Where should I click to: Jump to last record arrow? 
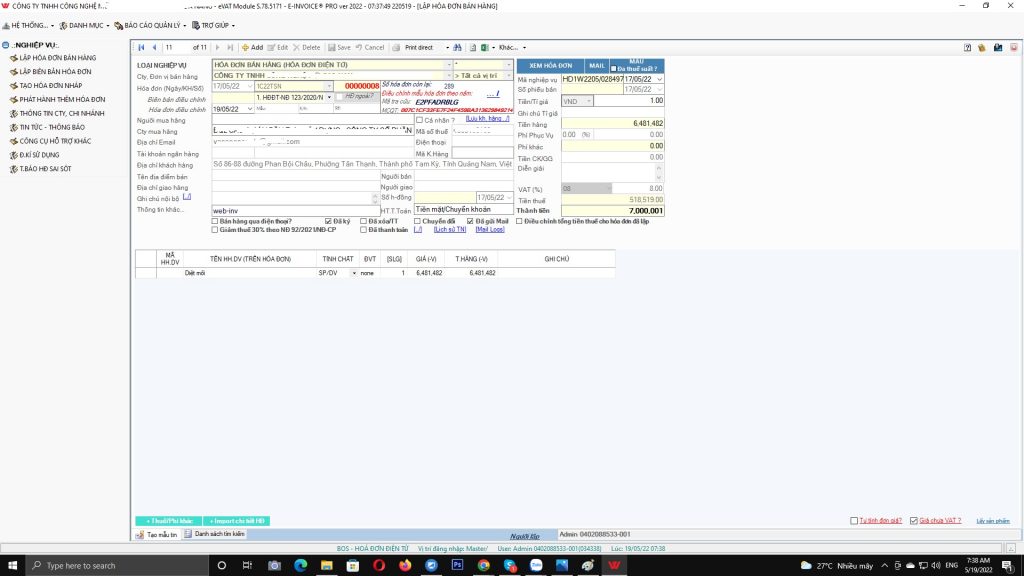(x=230, y=48)
